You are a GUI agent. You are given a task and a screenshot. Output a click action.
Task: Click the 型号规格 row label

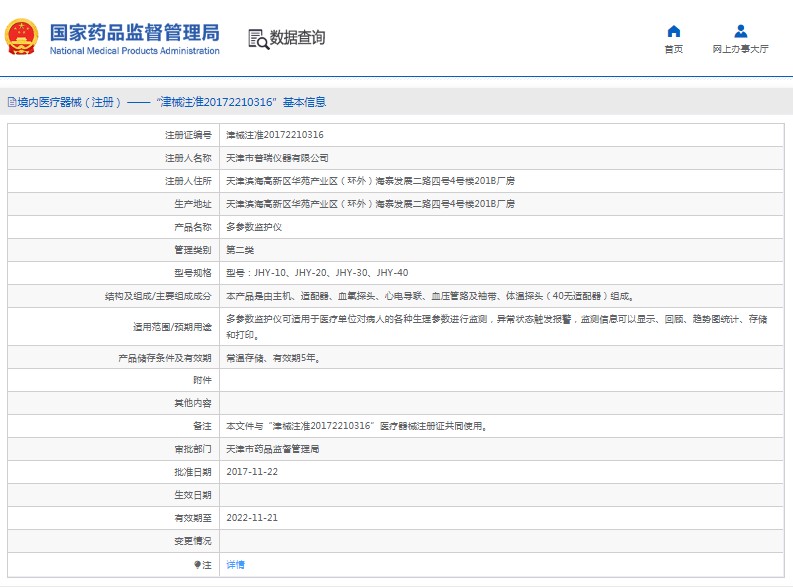(193, 273)
